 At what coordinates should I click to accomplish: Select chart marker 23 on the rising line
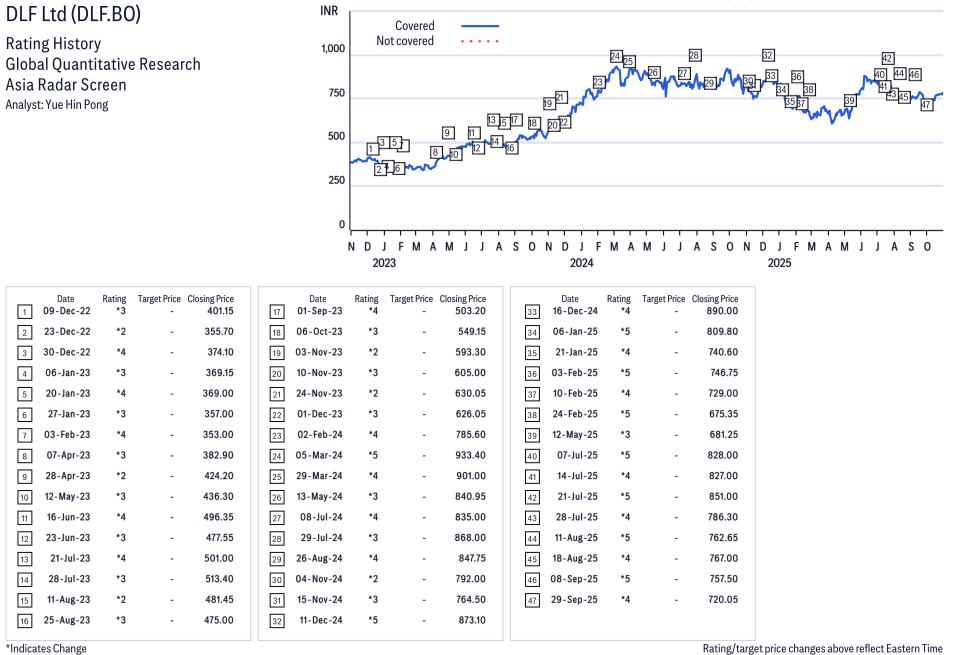pyautogui.click(x=598, y=82)
